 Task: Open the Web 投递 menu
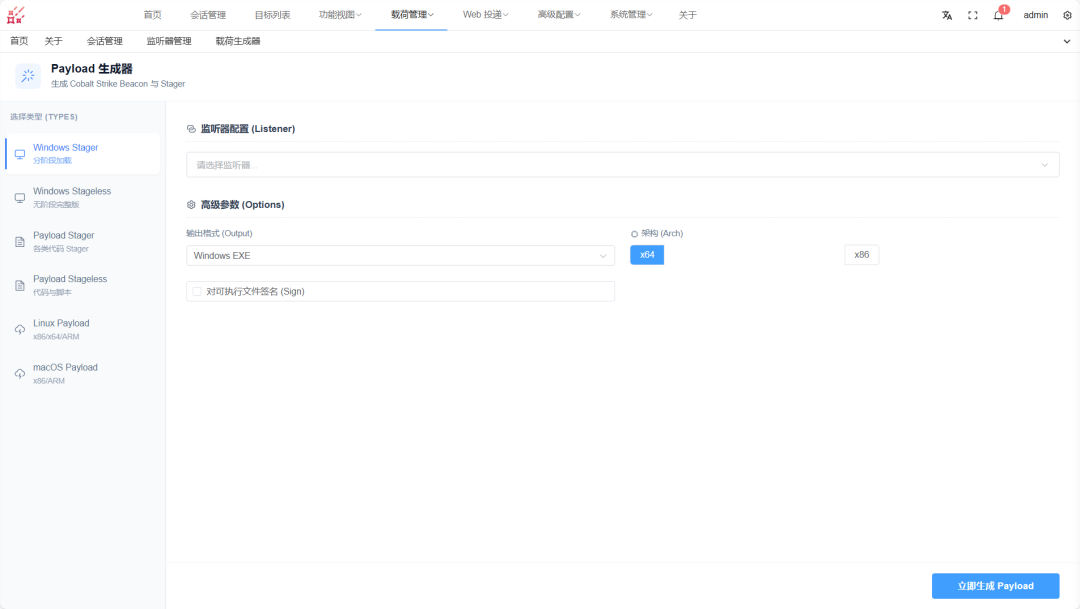click(486, 14)
